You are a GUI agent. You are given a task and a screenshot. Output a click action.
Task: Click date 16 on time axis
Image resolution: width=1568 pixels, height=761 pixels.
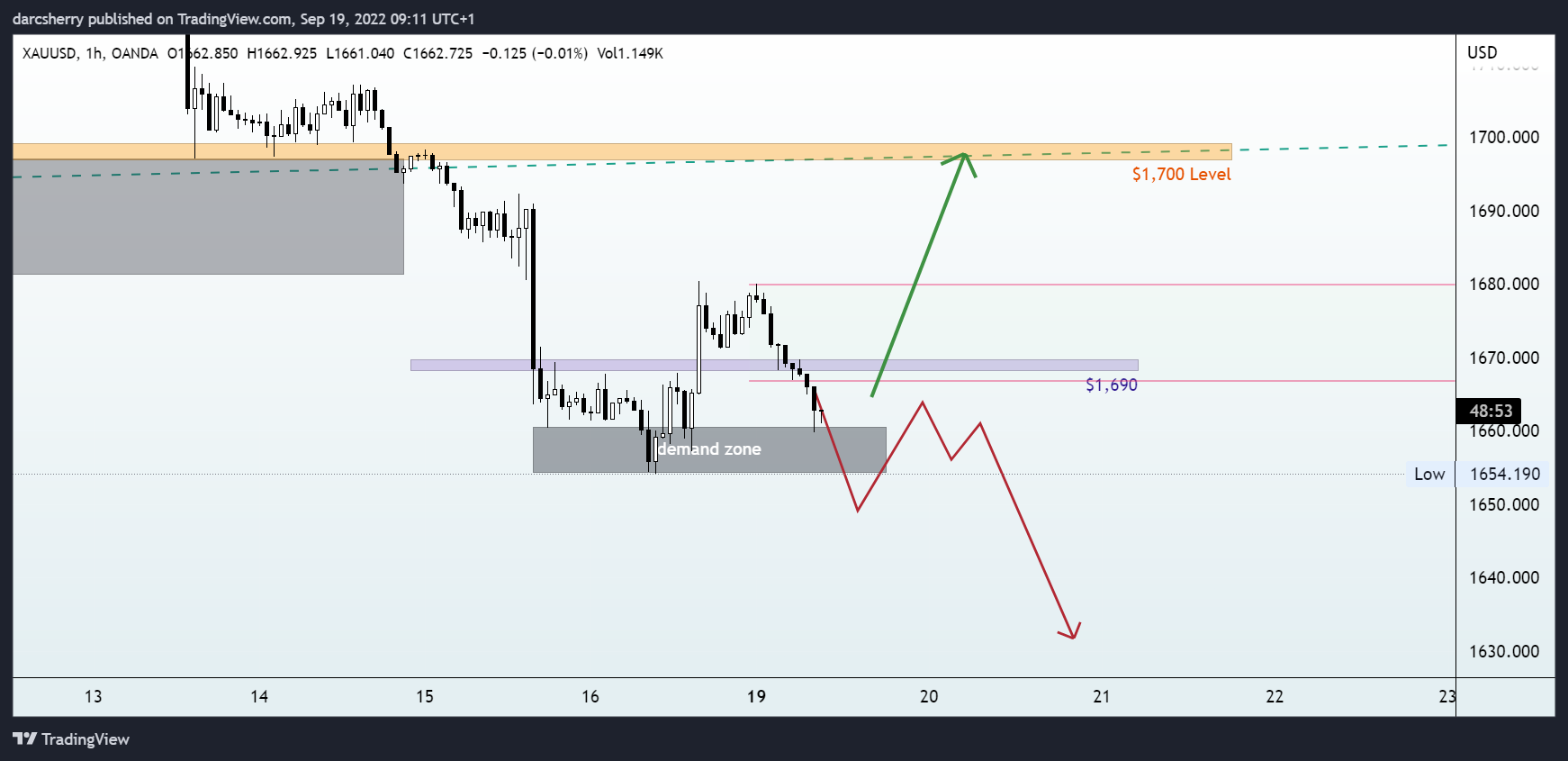pos(590,696)
